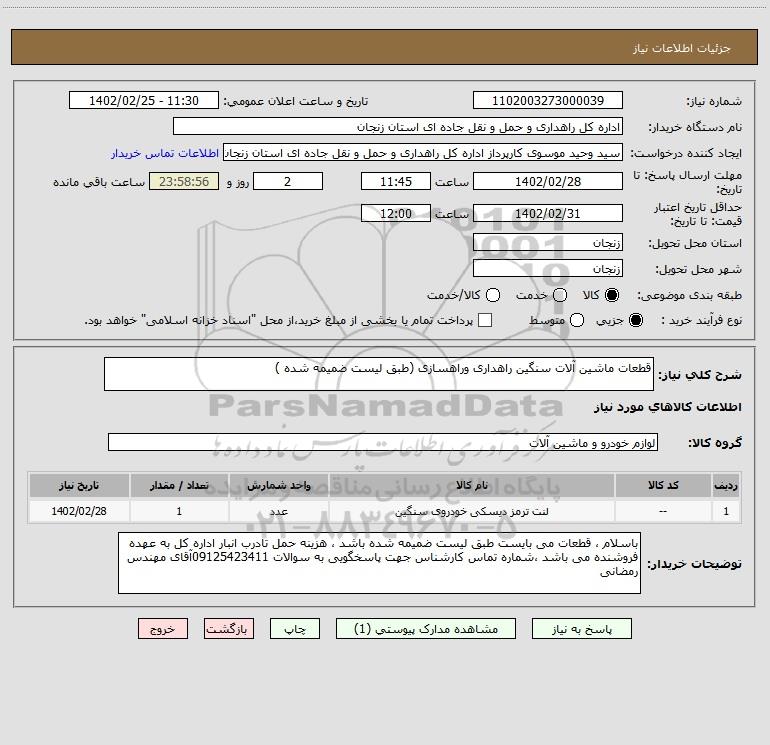Click the اطلاعات کالاهای مورد نیاز heading

pos(667,407)
